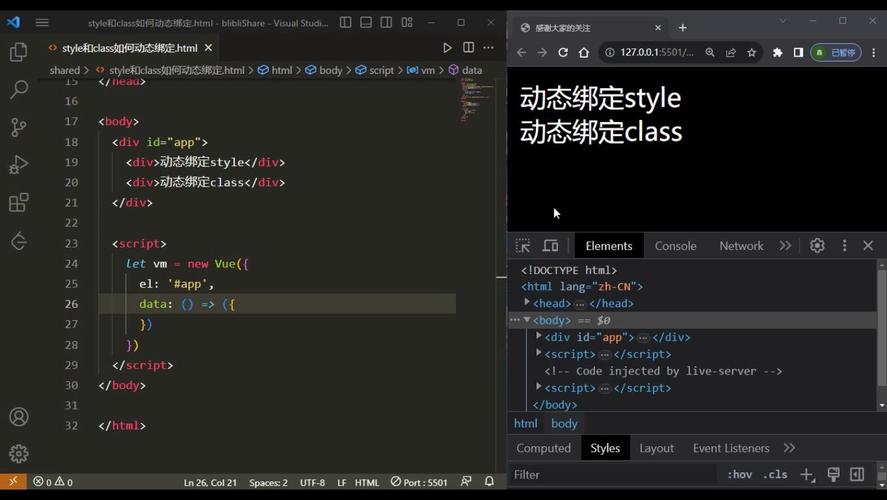Image resolution: width=887 pixels, height=500 pixels.
Task: Toggle the primary side bar layout
Action: [346, 23]
